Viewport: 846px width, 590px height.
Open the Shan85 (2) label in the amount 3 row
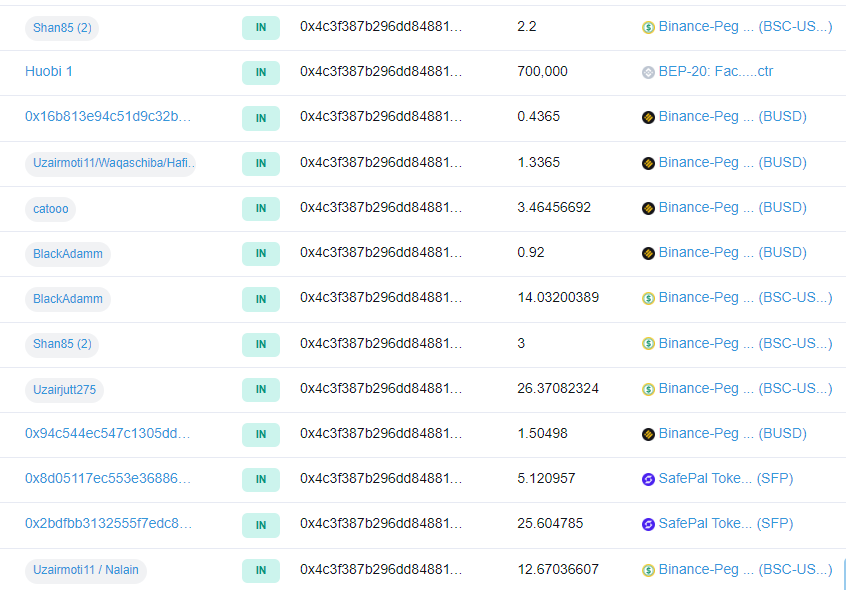62,344
